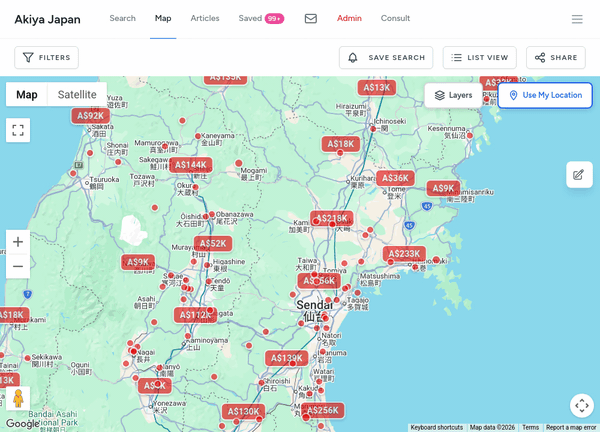
Task: Select the A$144K price marker
Action: (x=191, y=165)
